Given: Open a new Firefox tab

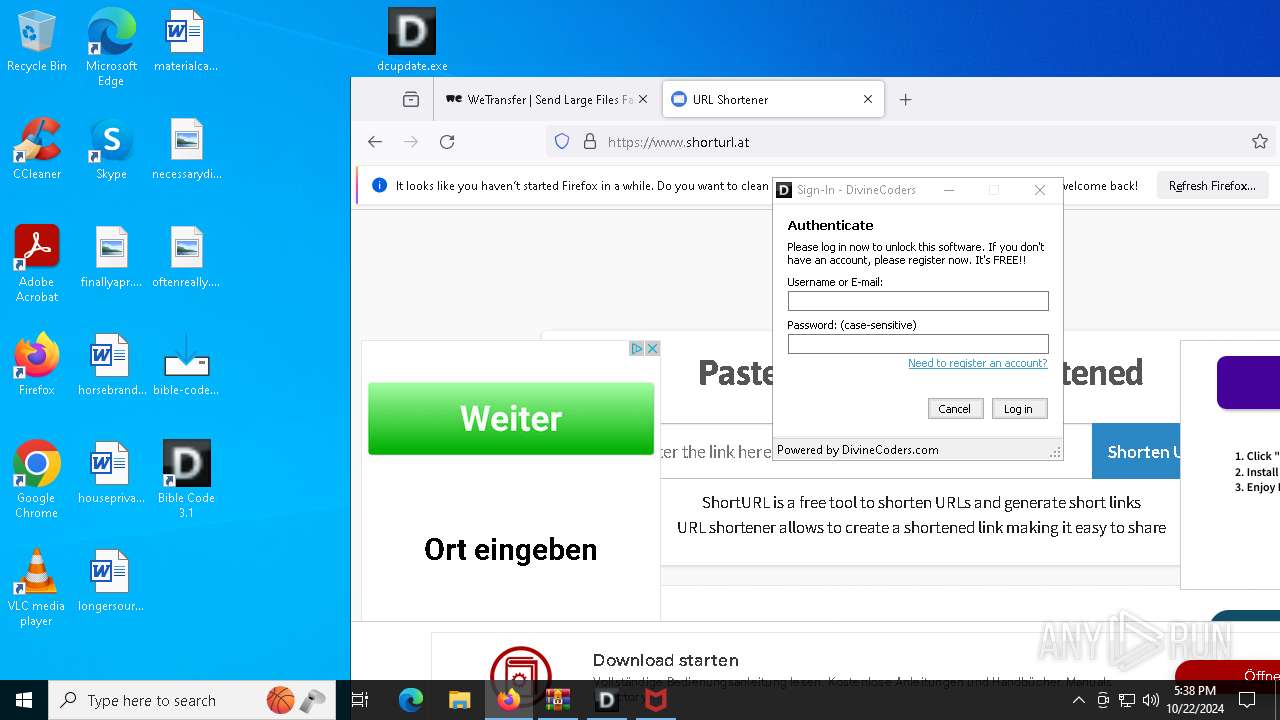Looking at the screenshot, I should (906, 100).
